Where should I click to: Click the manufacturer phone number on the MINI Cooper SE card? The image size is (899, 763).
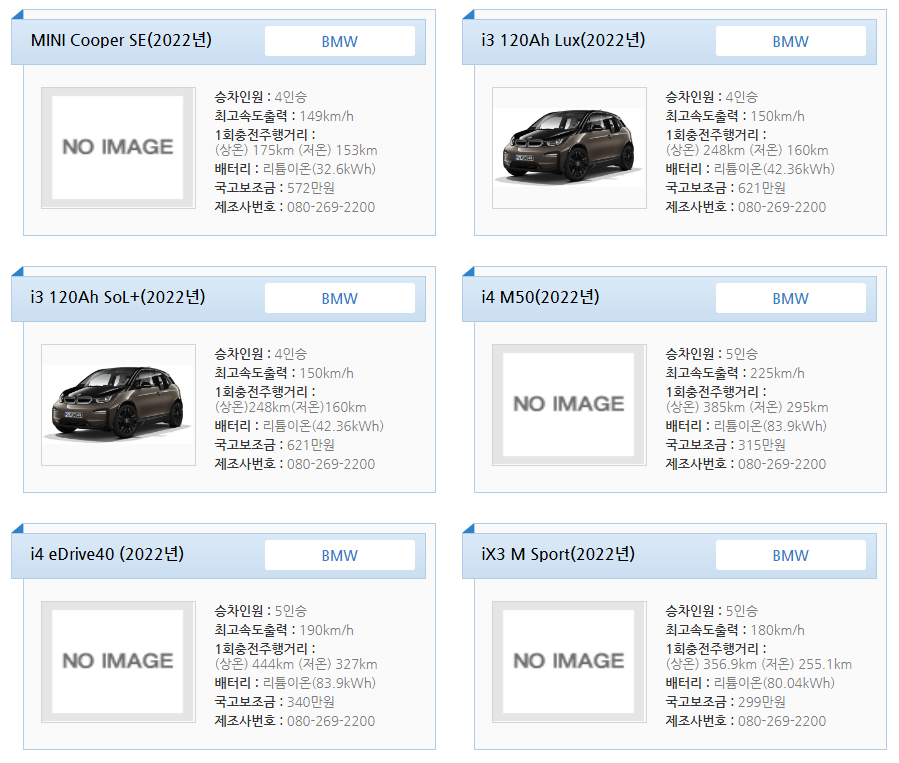[x=331, y=207]
